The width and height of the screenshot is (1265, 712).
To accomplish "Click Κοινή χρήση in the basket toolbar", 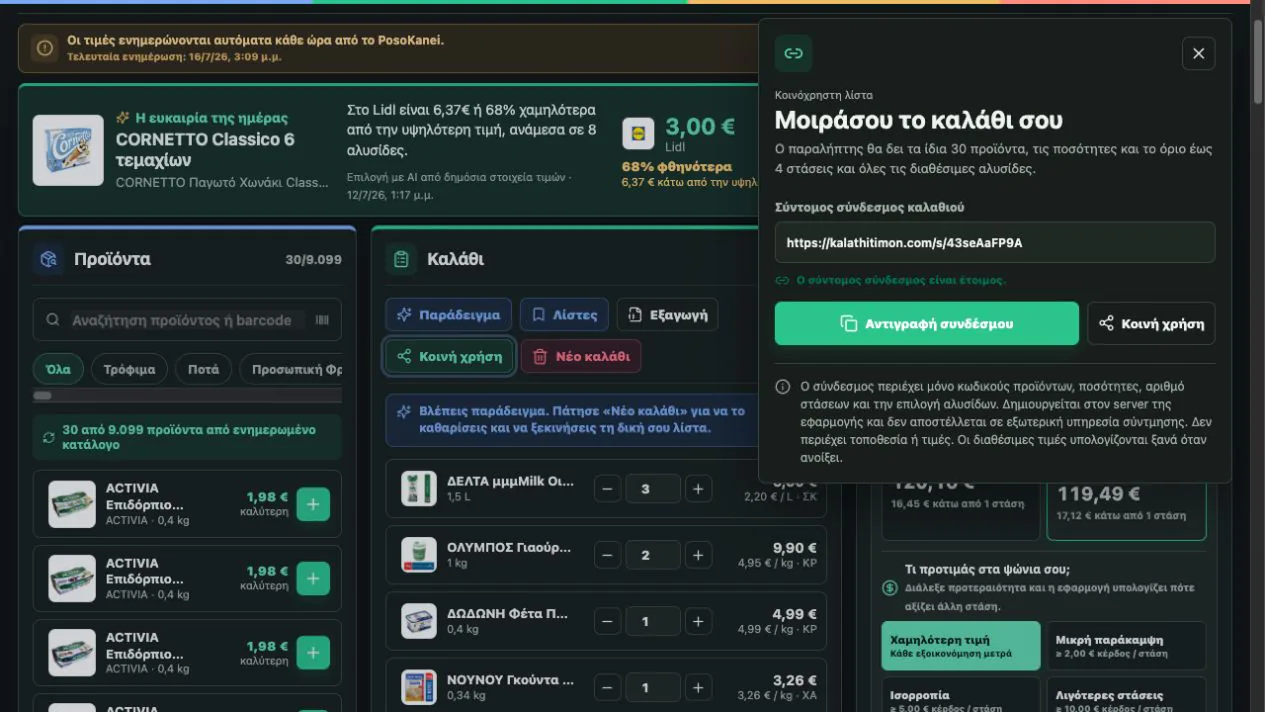I will [x=449, y=356].
